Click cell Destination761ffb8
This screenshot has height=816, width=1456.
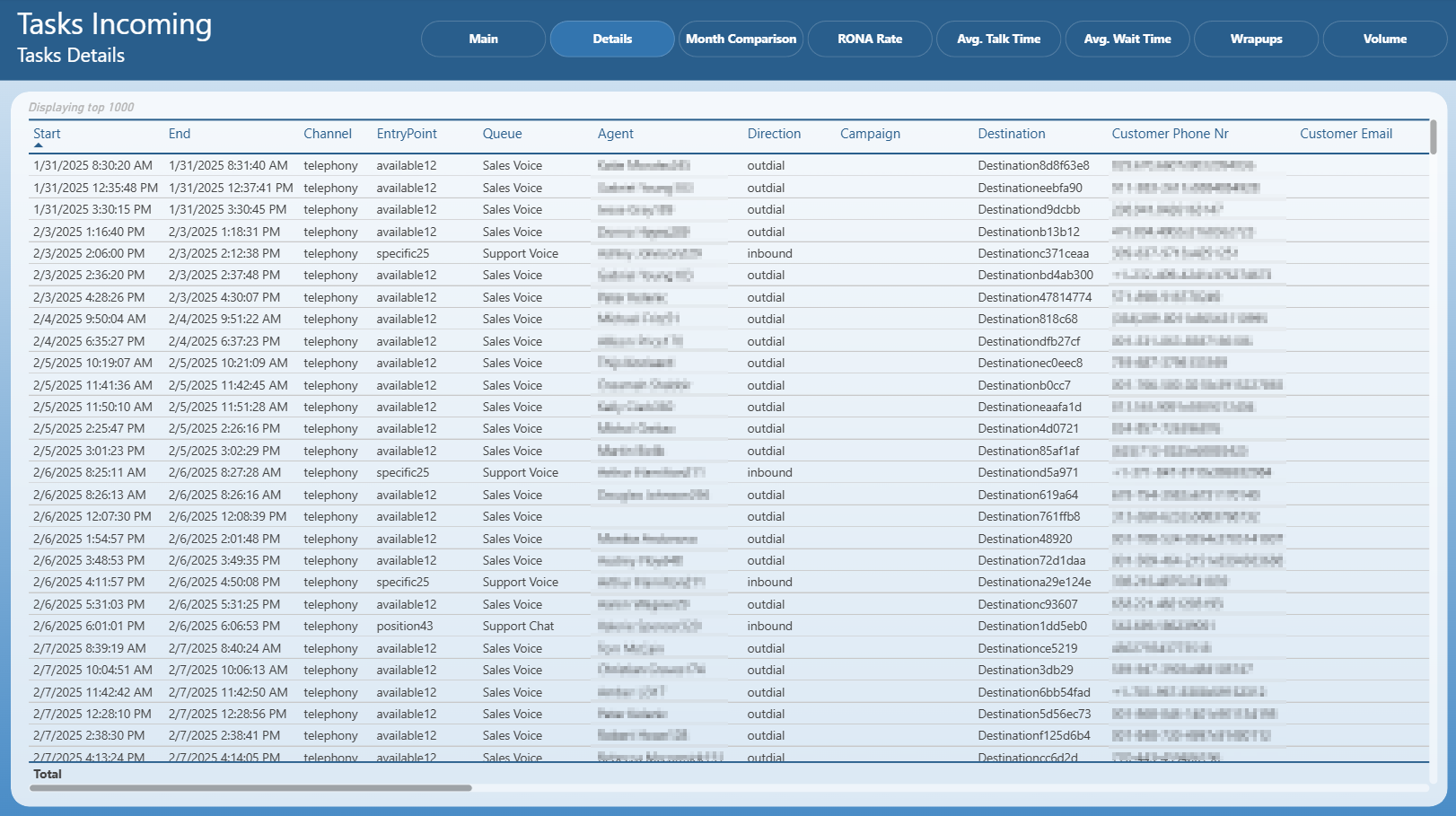(x=1029, y=517)
